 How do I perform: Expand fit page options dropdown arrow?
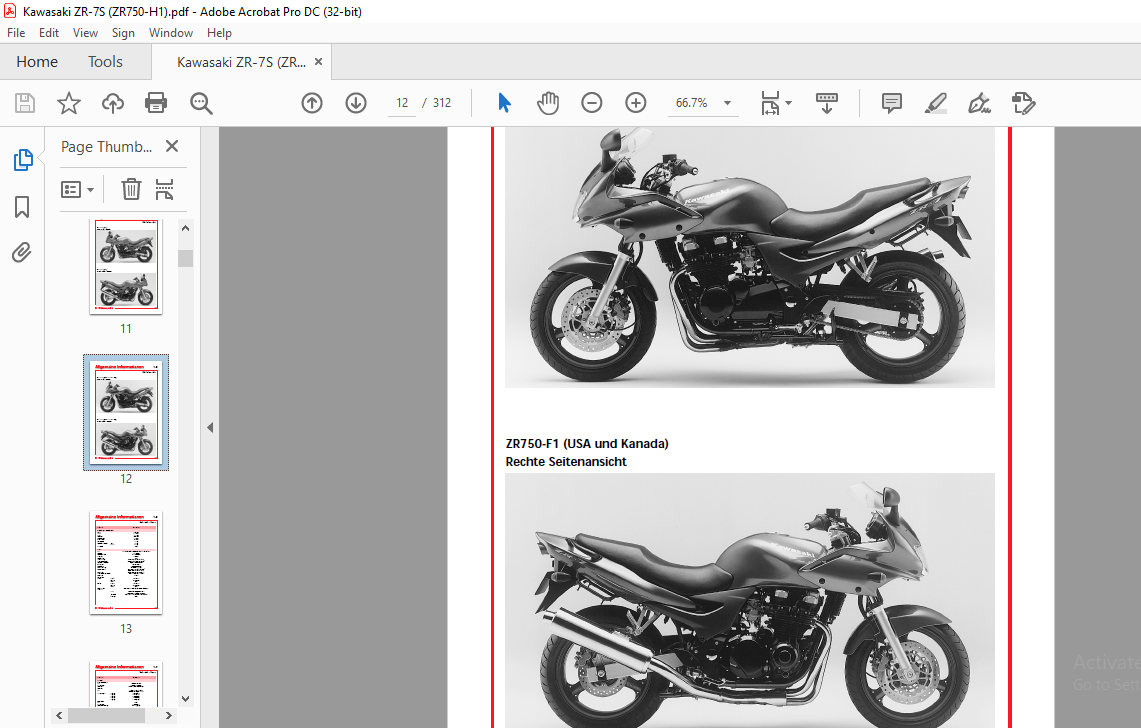[x=789, y=103]
